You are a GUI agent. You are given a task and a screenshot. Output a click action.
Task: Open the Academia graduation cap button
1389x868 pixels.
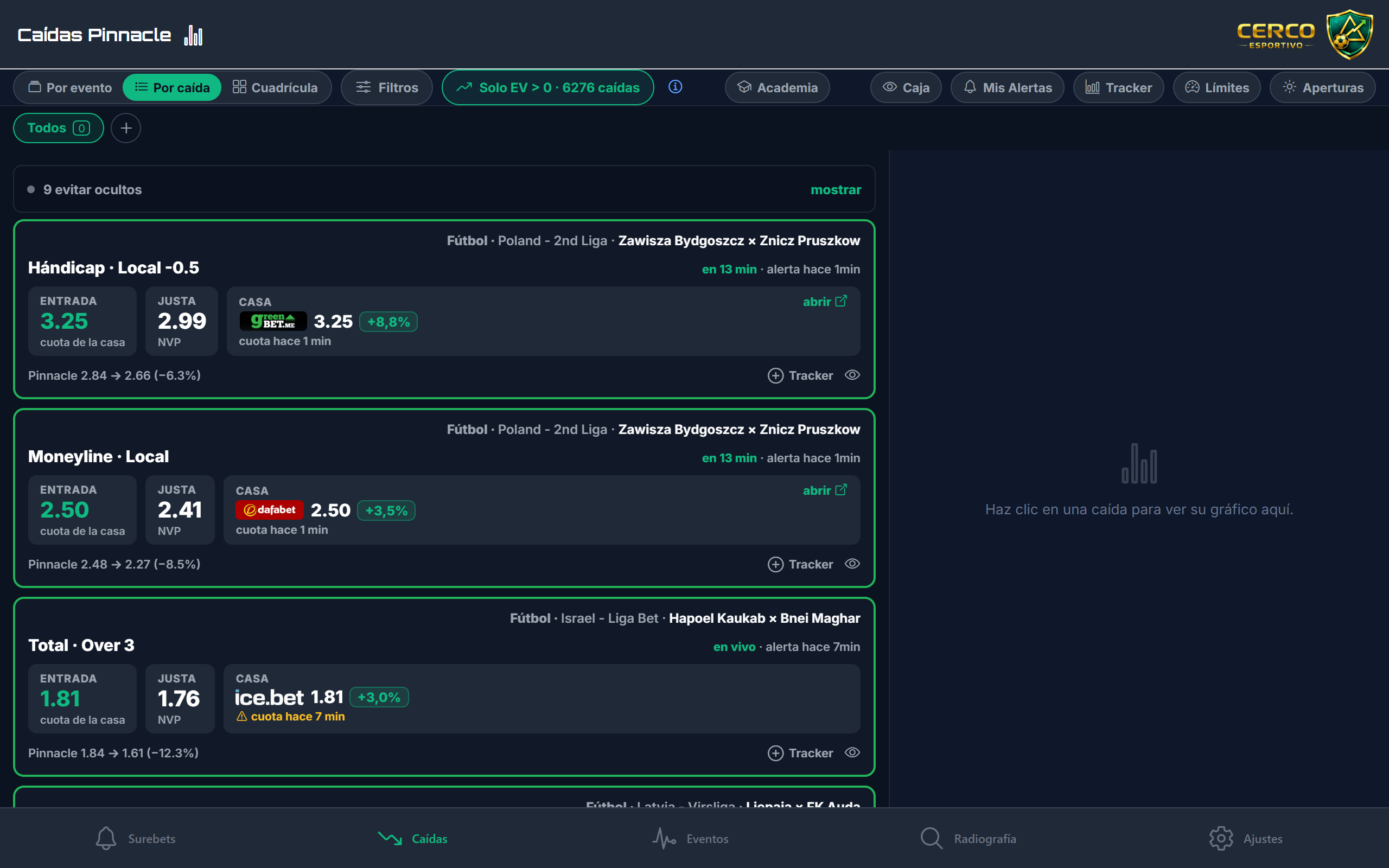(x=777, y=87)
